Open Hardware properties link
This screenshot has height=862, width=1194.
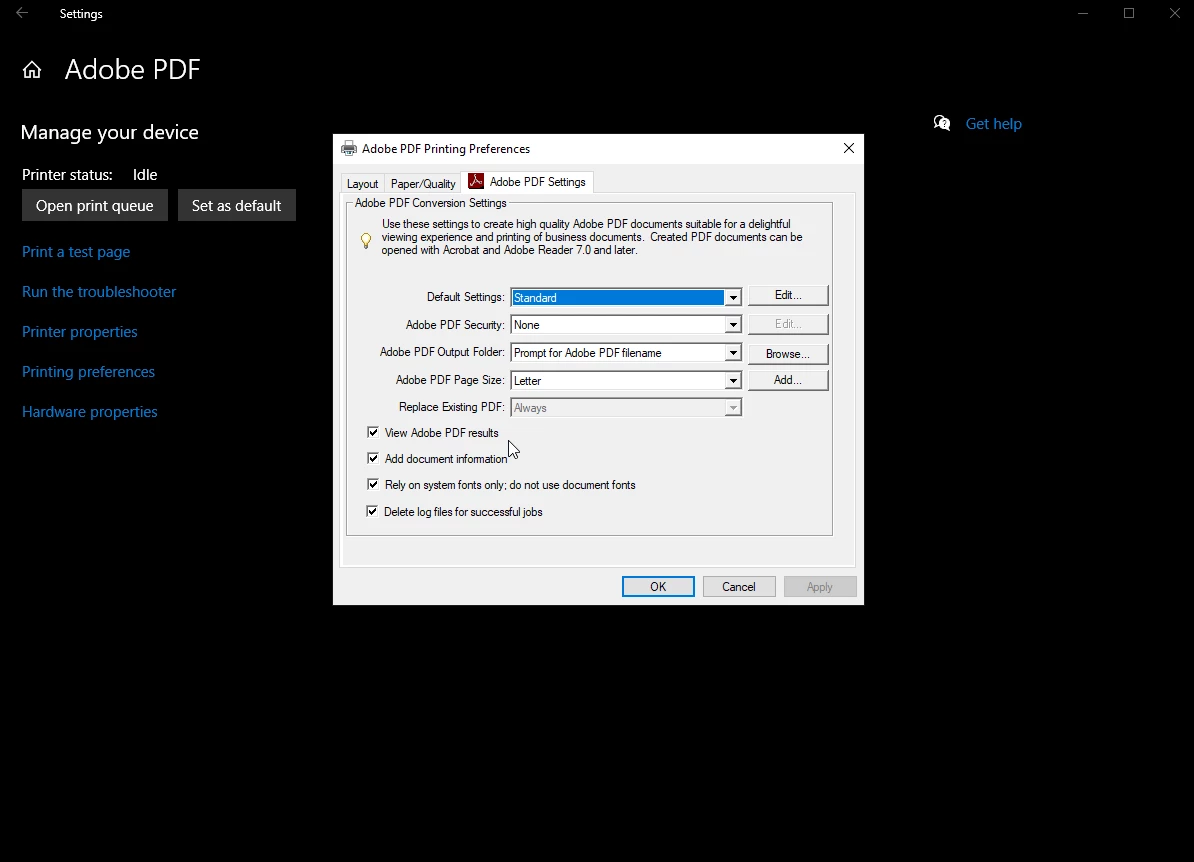[90, 412]
